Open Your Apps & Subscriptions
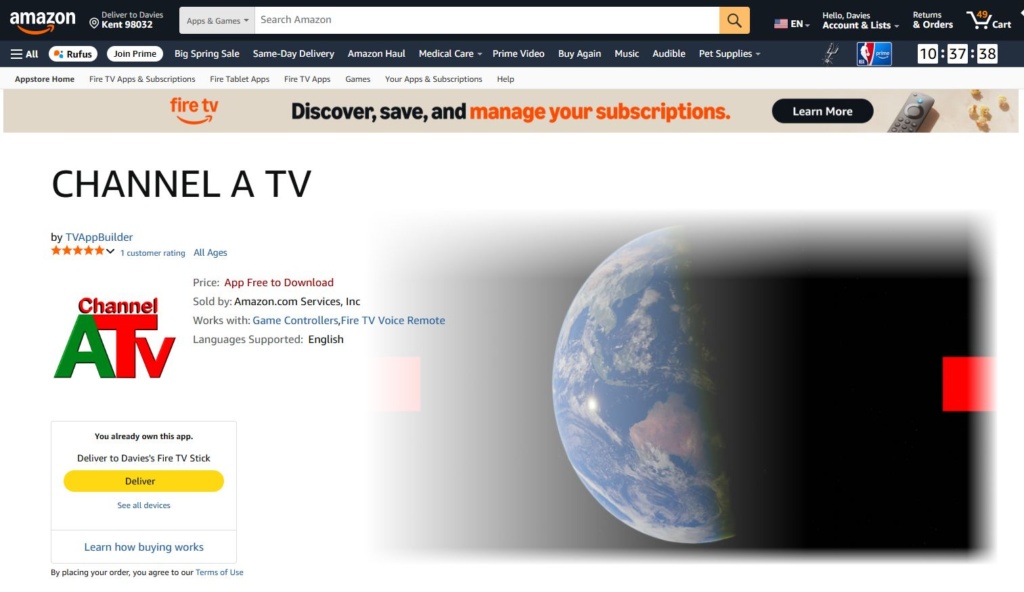The image size is (1024, 592). (x=433, y=79)
